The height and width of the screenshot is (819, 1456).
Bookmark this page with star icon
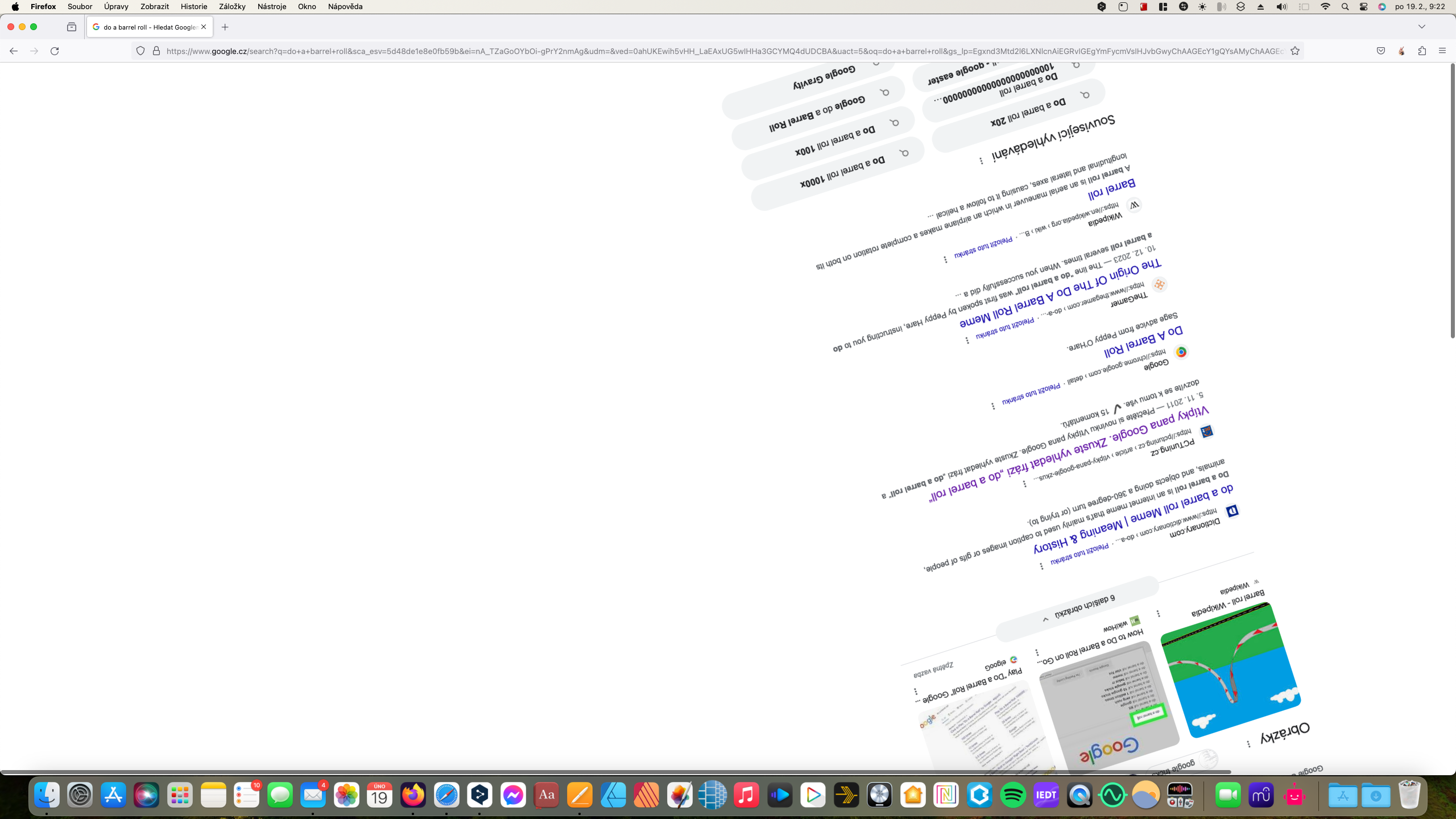[1295, 51]
